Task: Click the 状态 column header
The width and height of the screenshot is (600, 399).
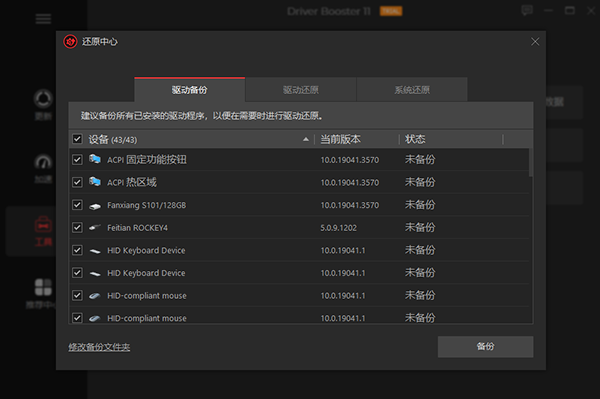Action: [415, 139]
